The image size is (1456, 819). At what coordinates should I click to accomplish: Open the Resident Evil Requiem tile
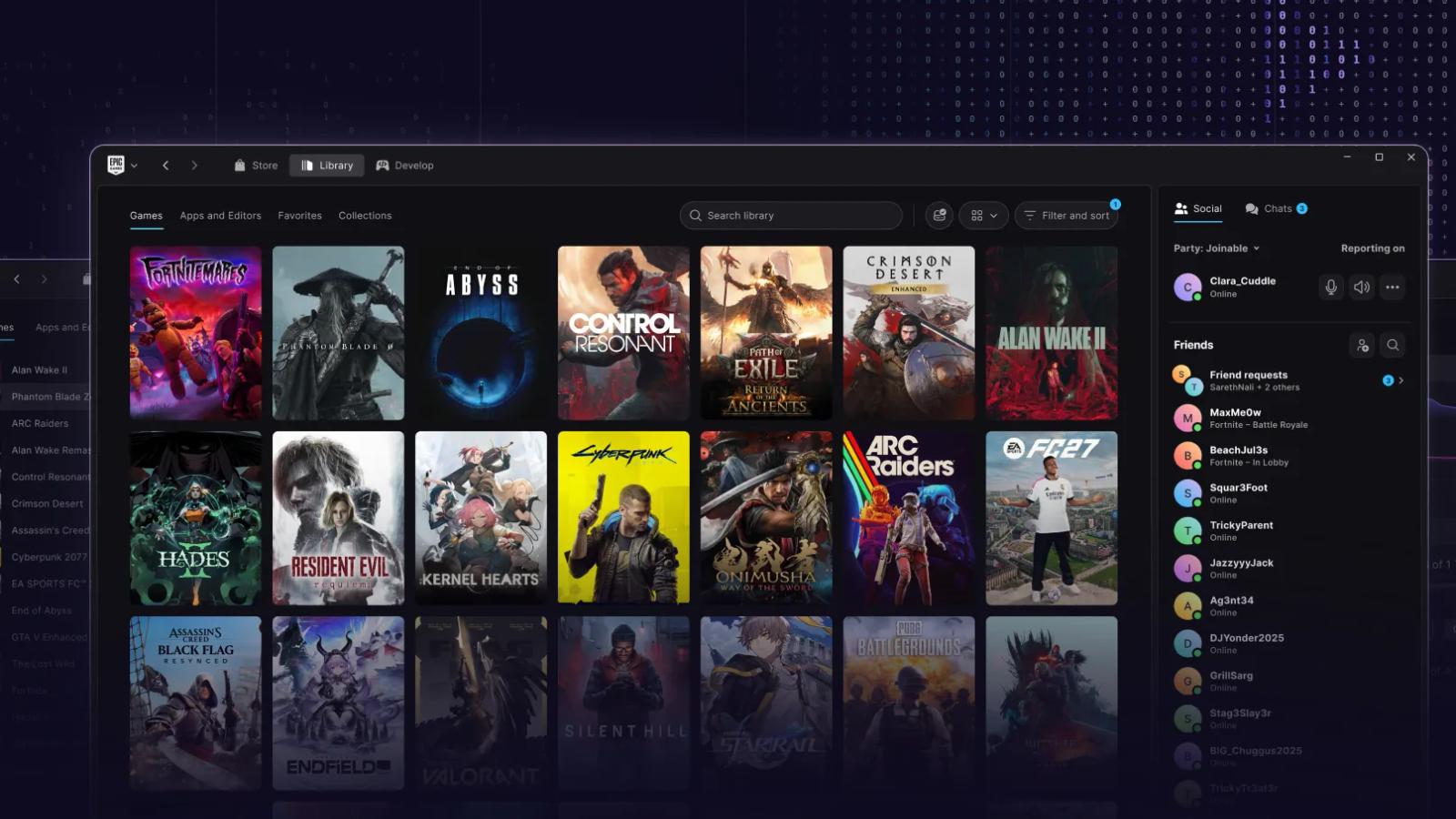pos(339,518)
